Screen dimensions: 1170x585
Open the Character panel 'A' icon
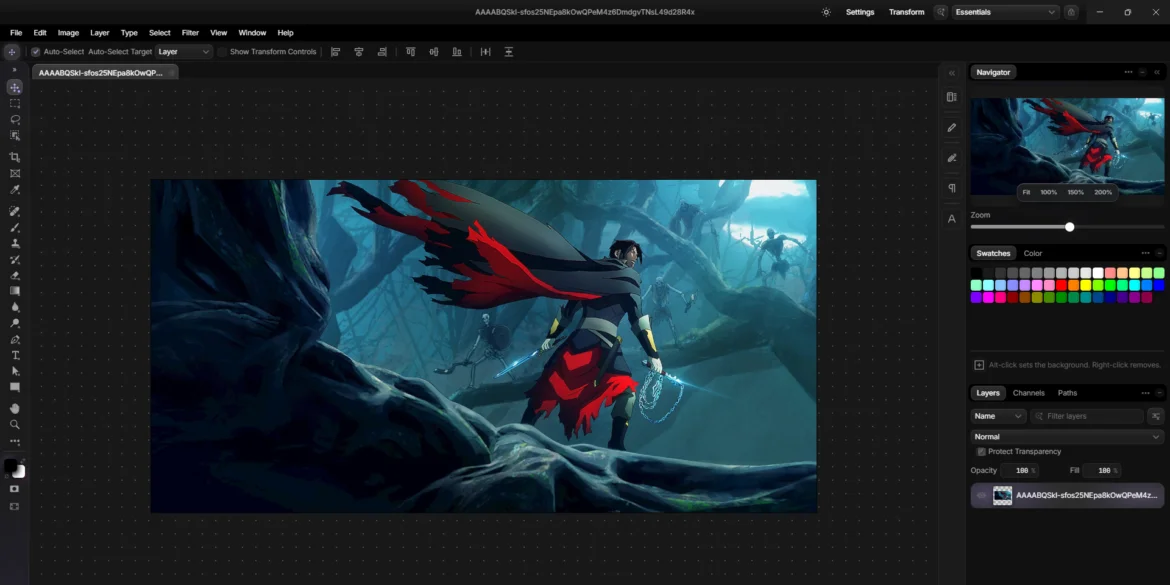951,219
